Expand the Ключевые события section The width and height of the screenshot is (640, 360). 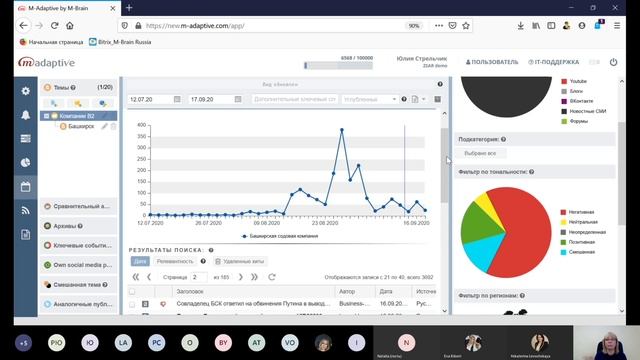click(x=78, y=245)
